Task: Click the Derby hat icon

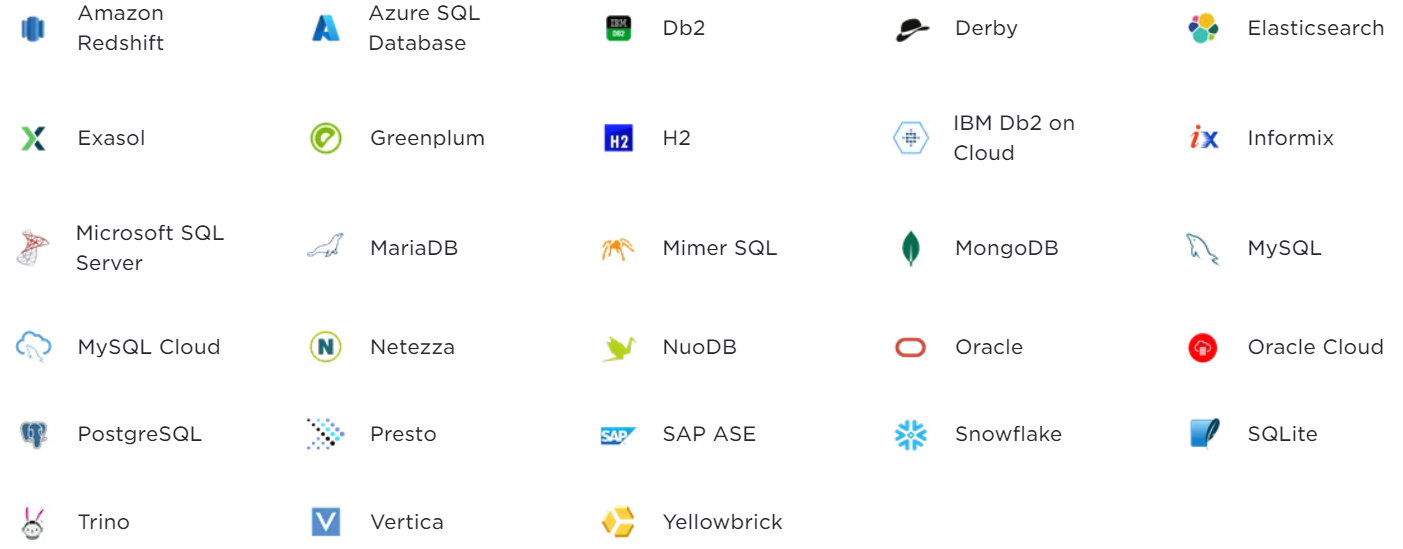Action: pyautogui.click(x=912, y=29)
